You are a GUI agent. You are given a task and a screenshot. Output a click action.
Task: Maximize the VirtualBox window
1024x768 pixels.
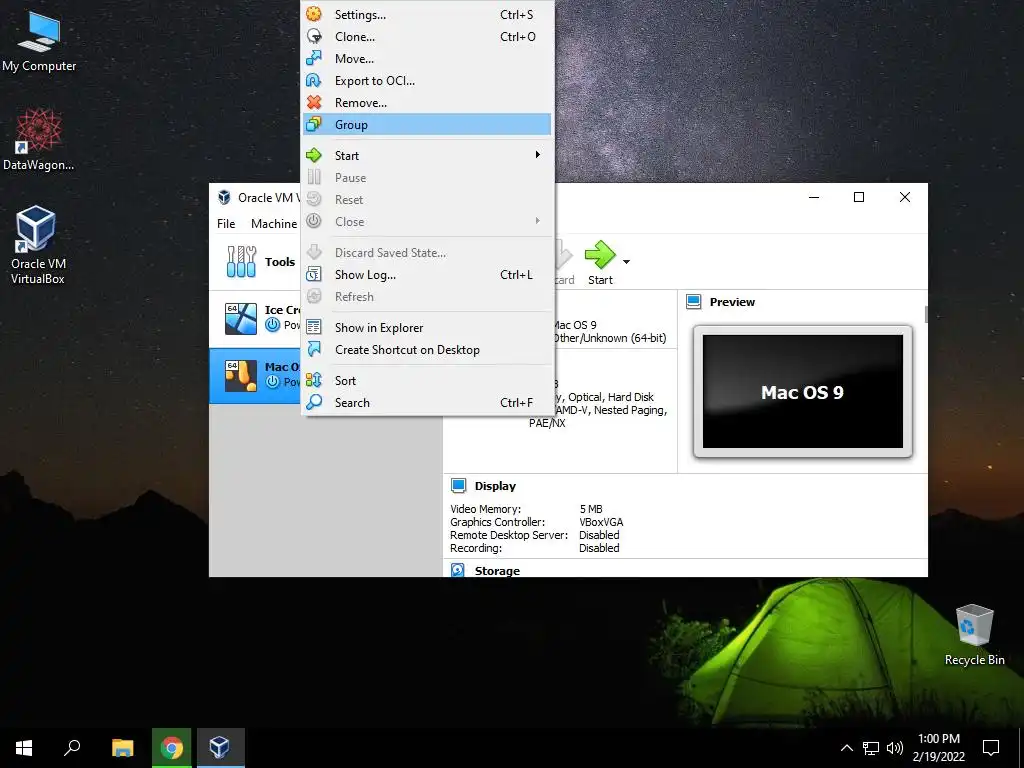pos(859,197)
